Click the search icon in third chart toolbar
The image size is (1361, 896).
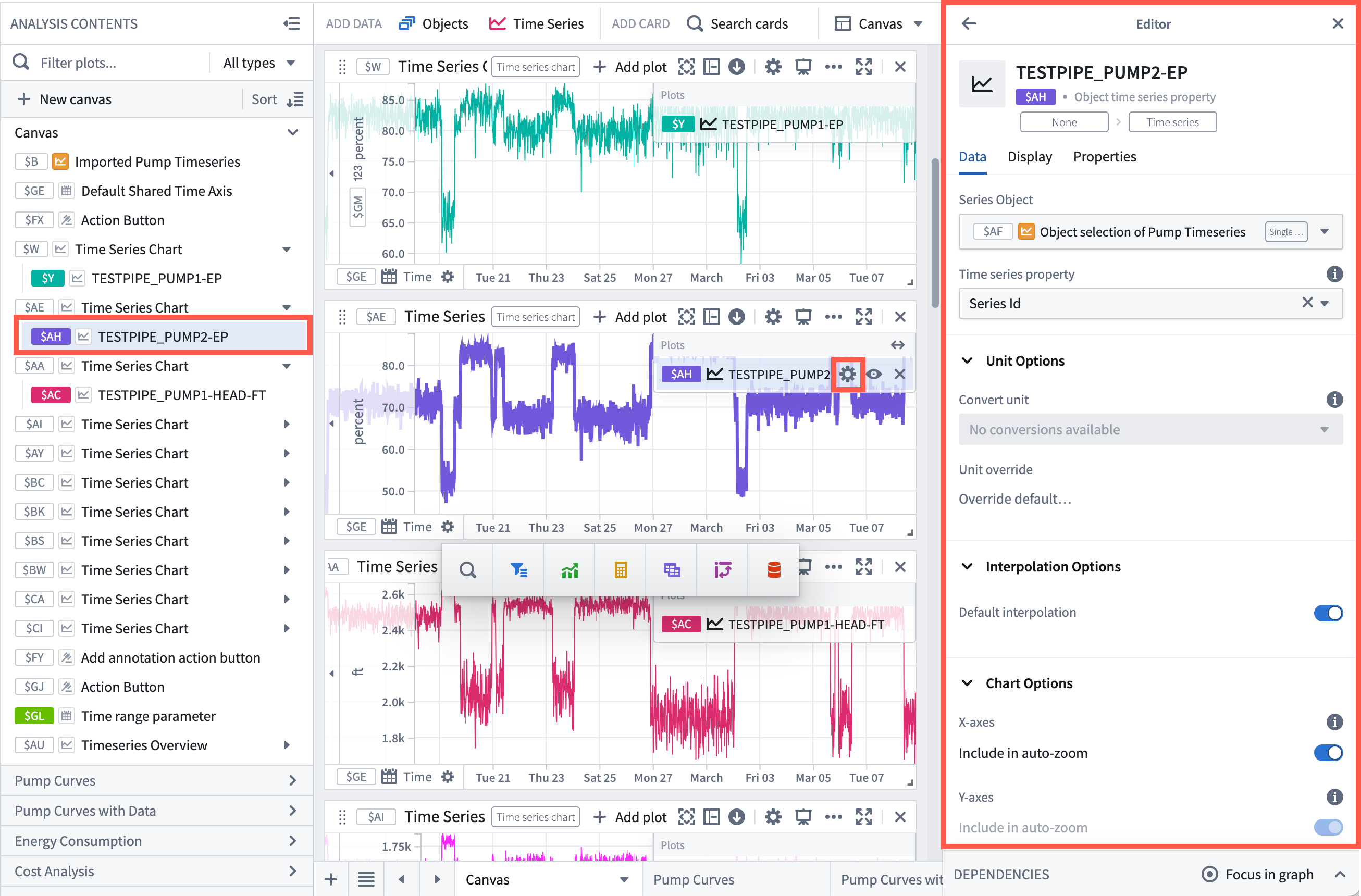tap(467, 569)
